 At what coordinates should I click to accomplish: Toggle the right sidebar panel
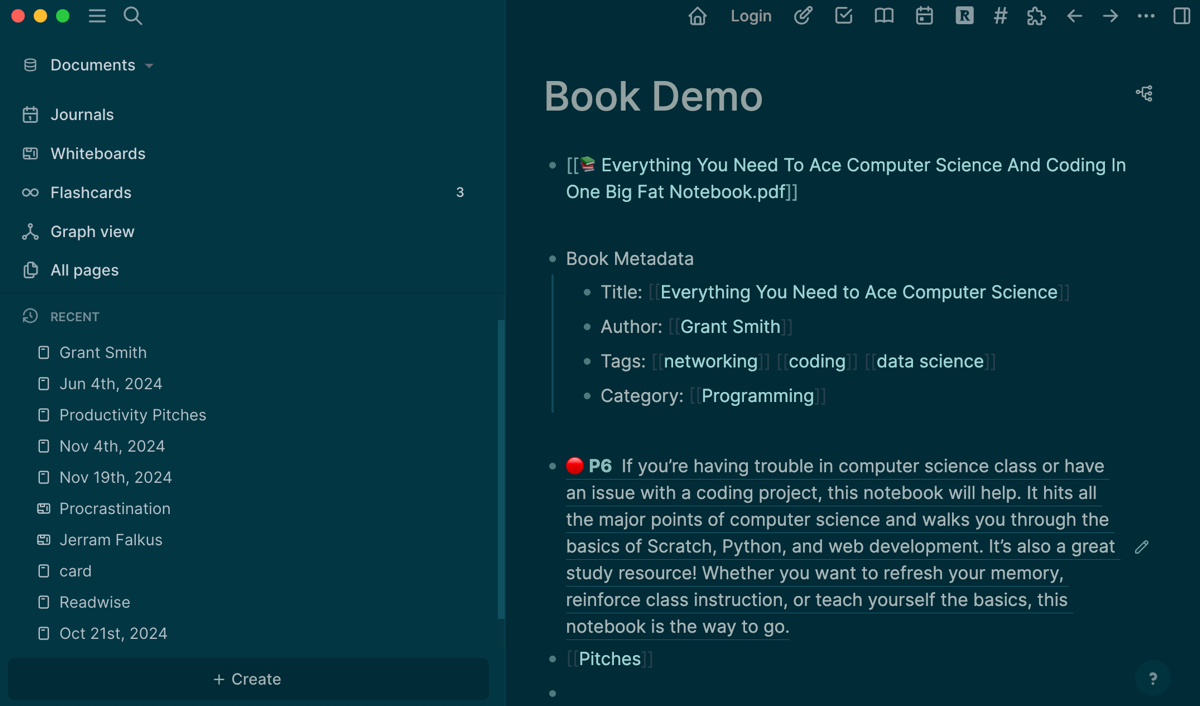(1182, 16)
